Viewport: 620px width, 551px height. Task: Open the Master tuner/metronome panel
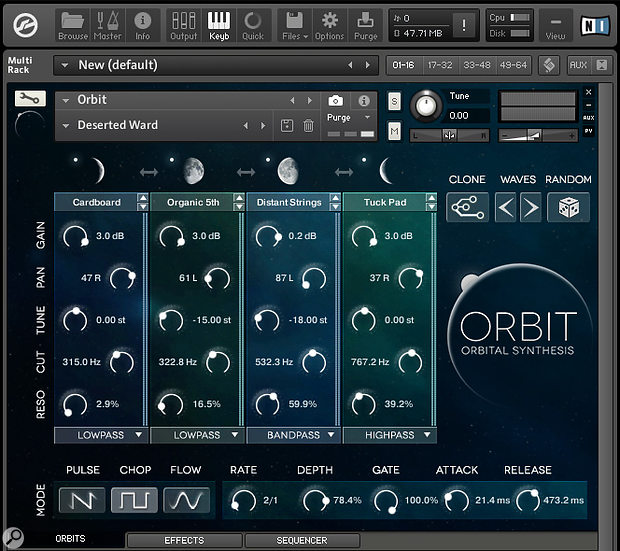[x=108, y=25]
